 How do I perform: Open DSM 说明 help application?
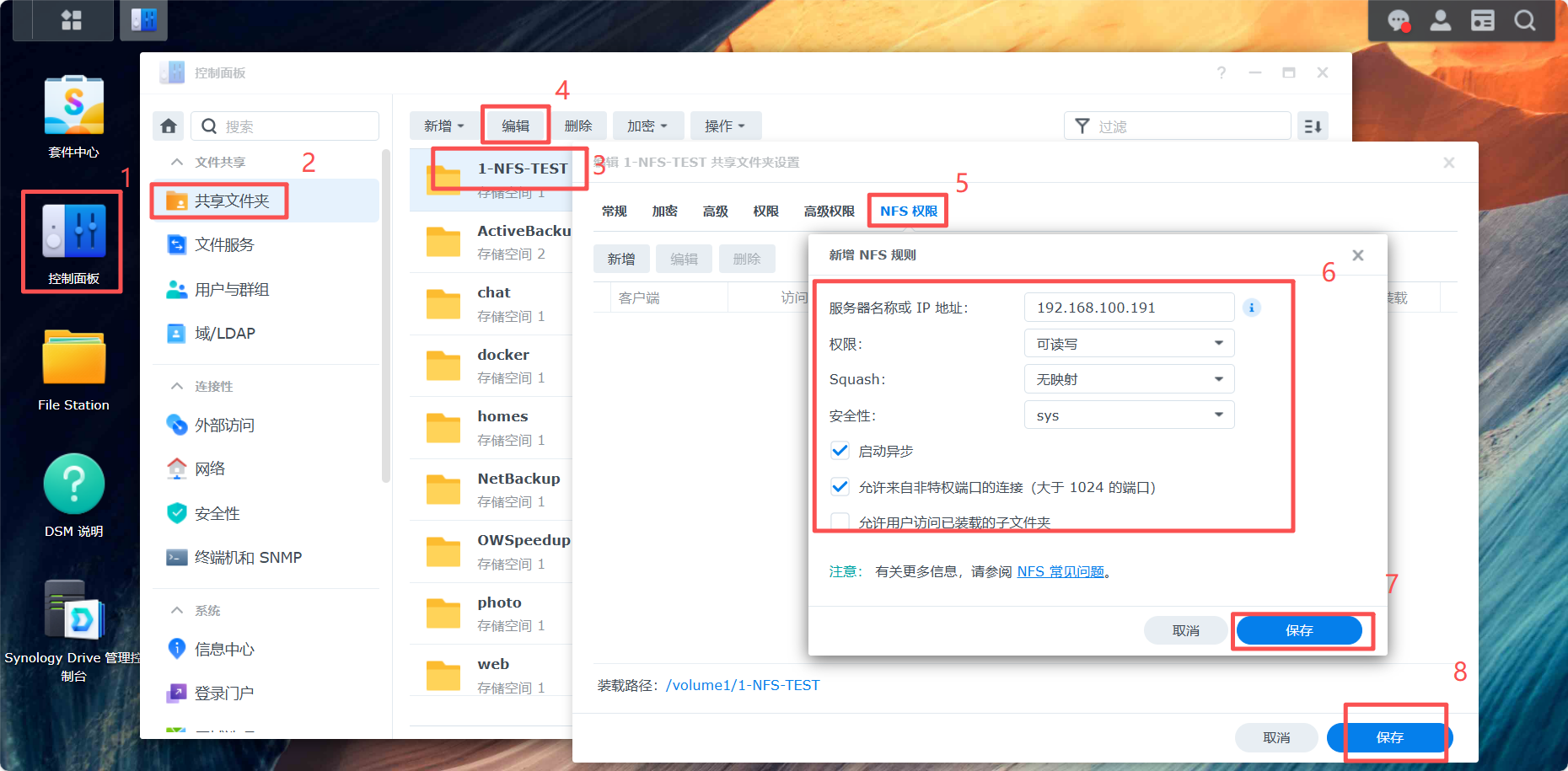point(72,485)
